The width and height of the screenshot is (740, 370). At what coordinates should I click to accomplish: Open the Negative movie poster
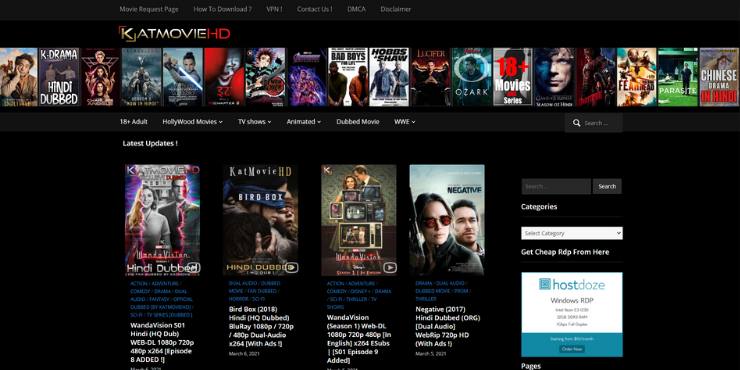point(447,220)
